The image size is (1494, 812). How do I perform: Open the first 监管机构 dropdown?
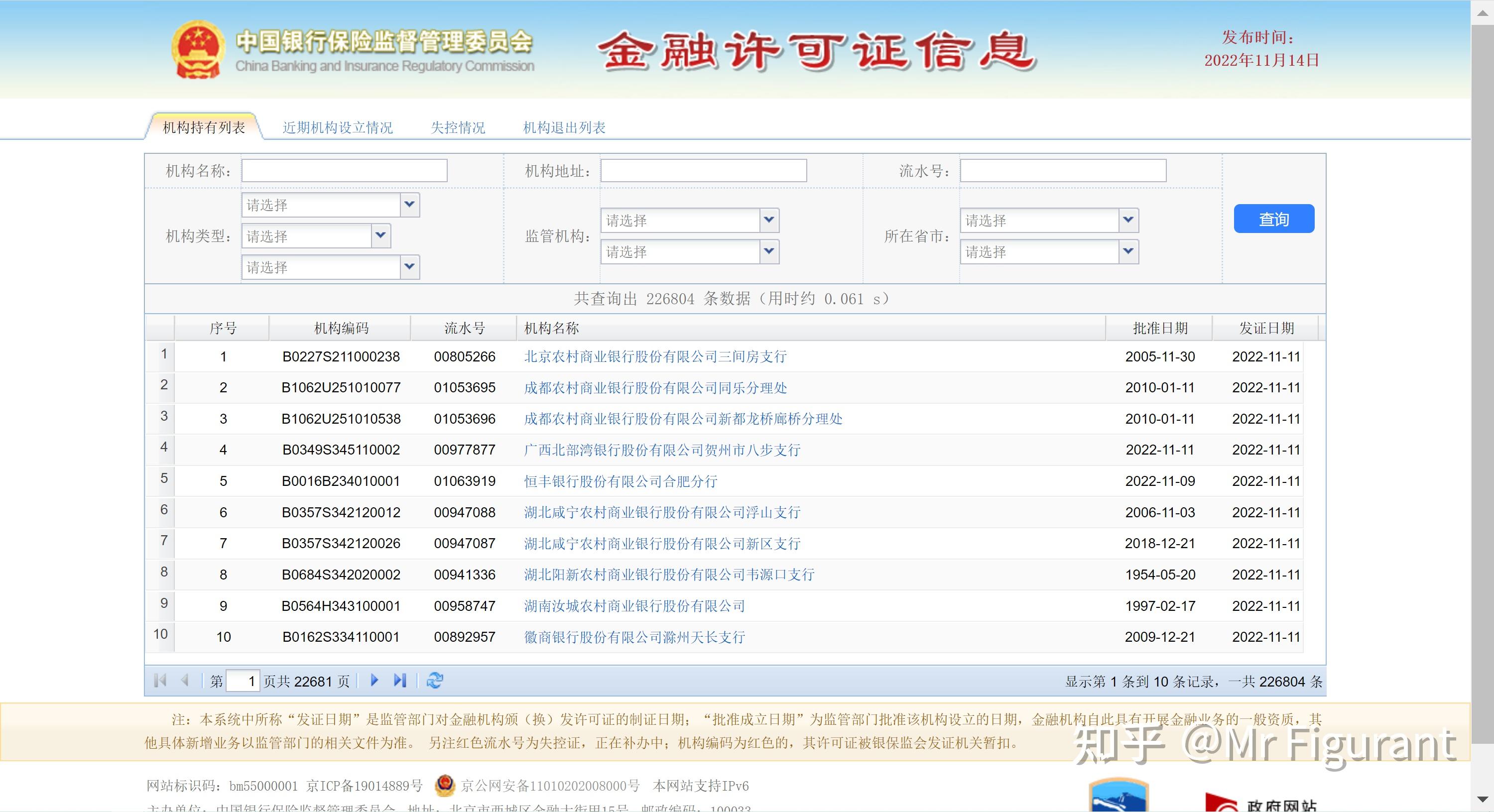coord(769,221)
